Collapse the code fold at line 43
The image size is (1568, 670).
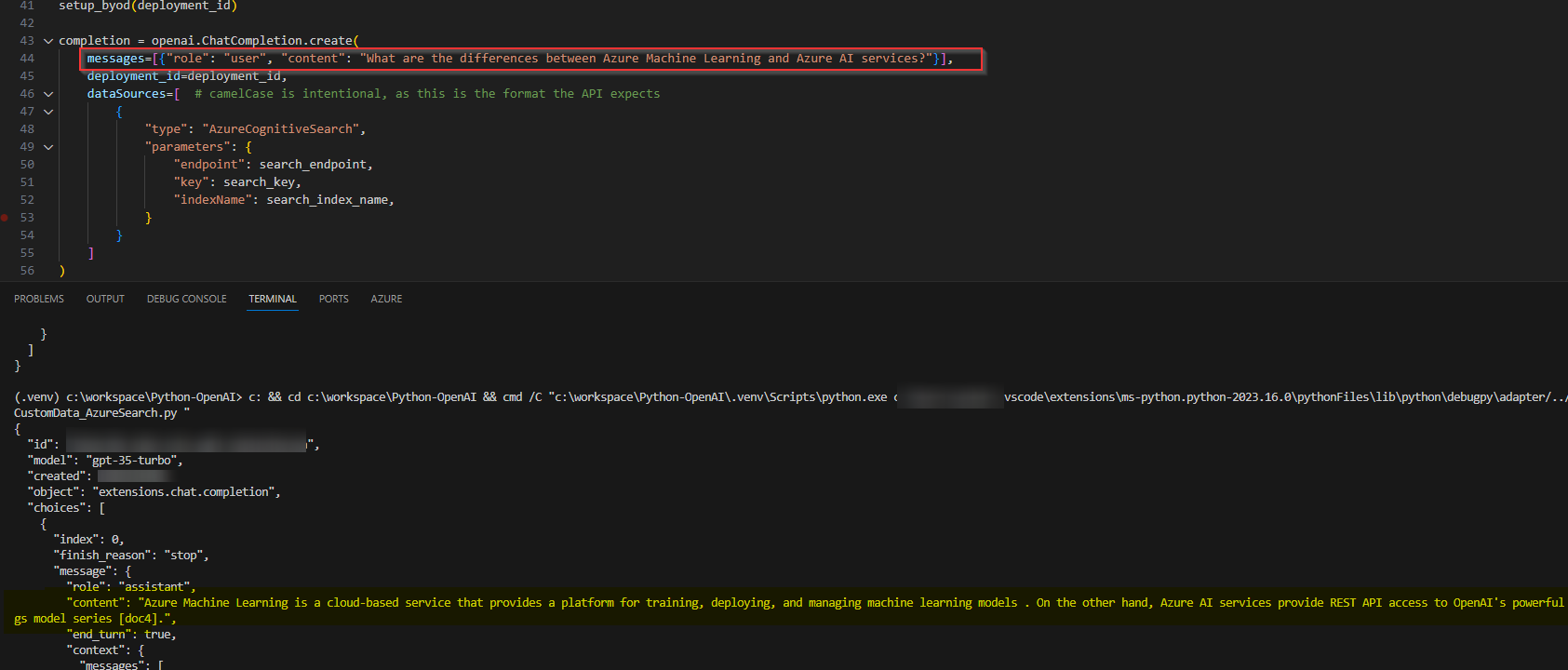click(48, 41)
